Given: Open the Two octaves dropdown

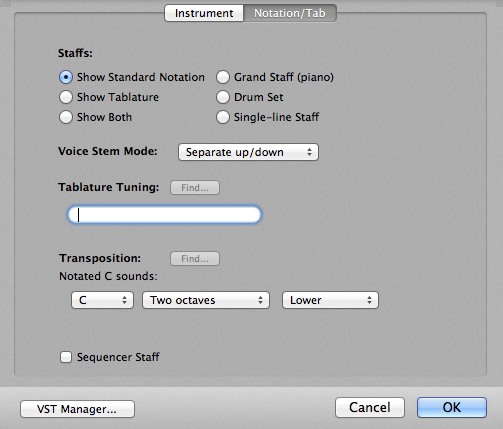Looking at the screenshot, I should (x=206, y=300).
